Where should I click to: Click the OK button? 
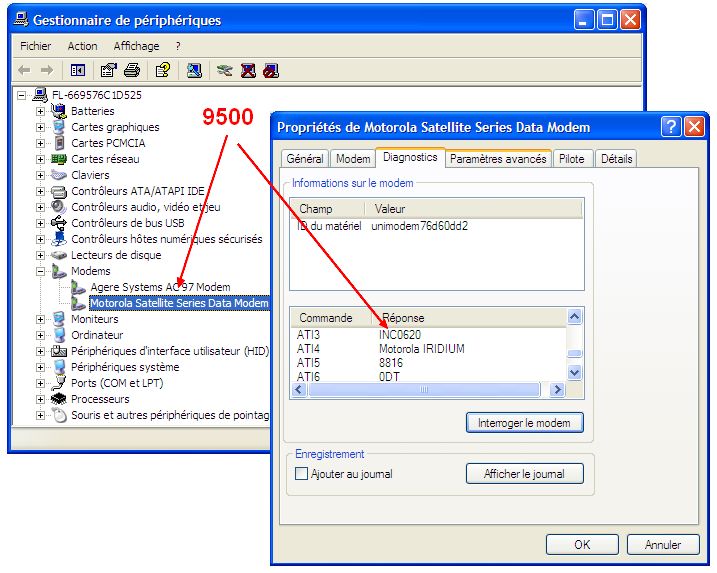[x=582, y=545]
